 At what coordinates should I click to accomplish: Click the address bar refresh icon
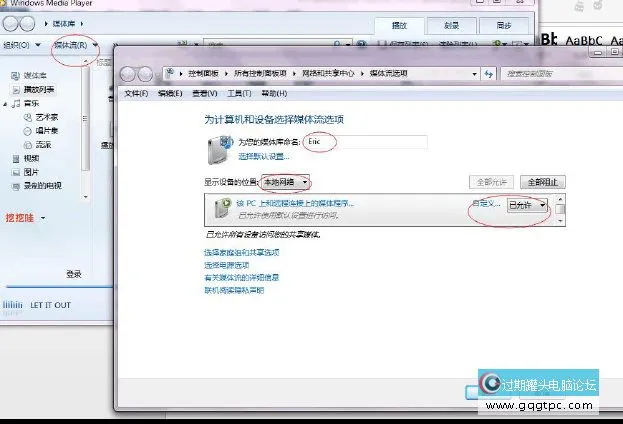489,74
